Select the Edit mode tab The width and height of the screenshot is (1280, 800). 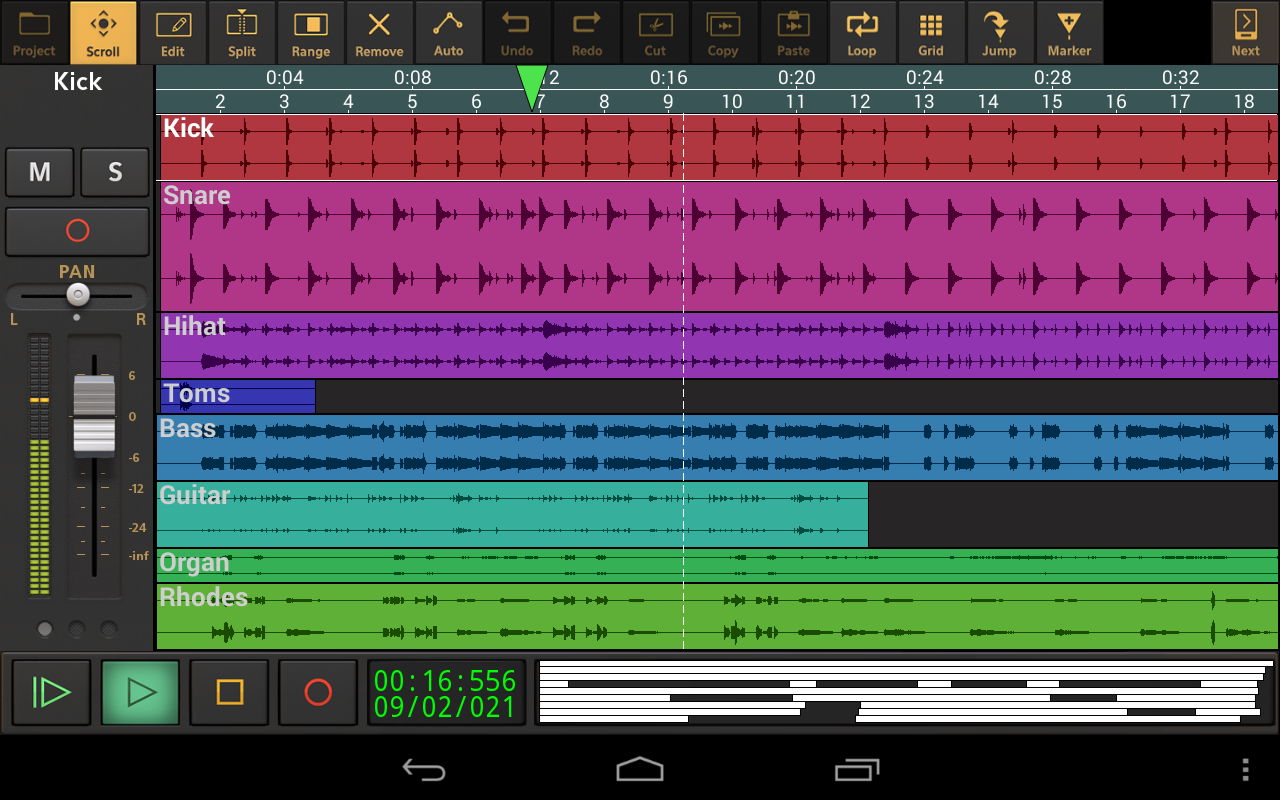click(172, 32)
